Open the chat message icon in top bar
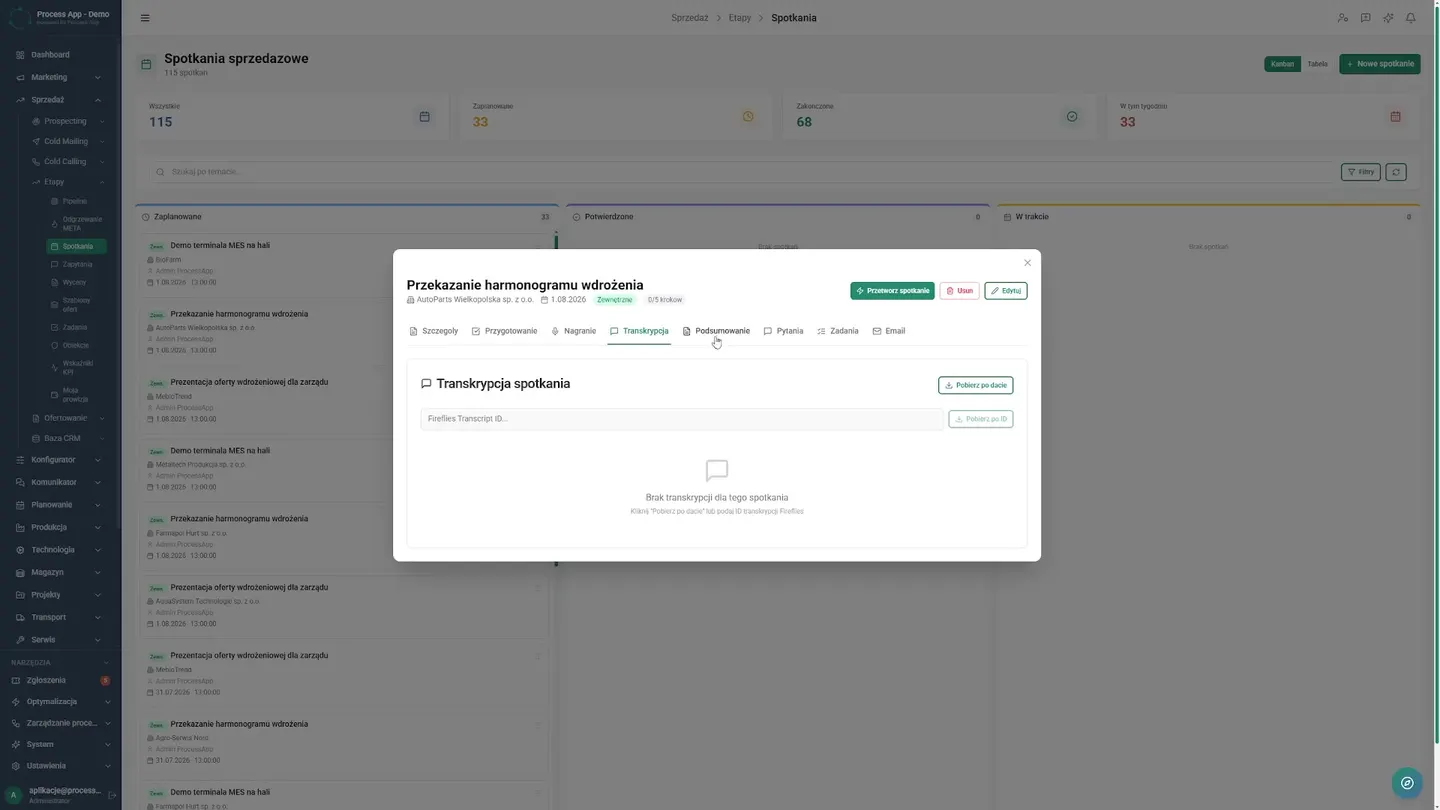The image size is (1440, 810). [1365, 18]
